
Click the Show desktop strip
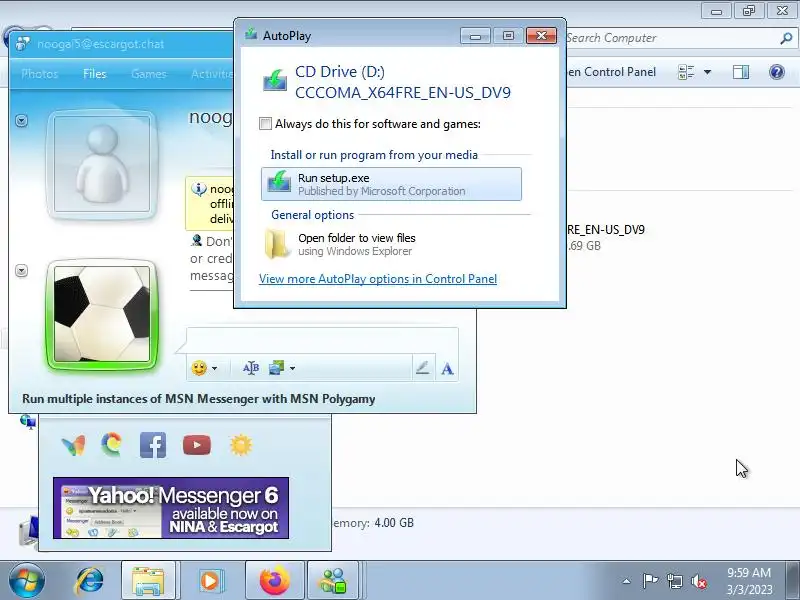coord(793,581)
